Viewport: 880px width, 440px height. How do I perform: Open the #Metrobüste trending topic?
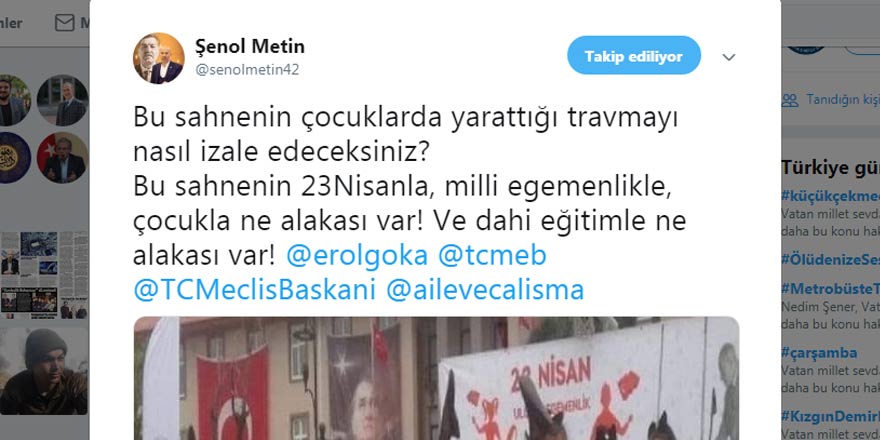tap(831, 289)
